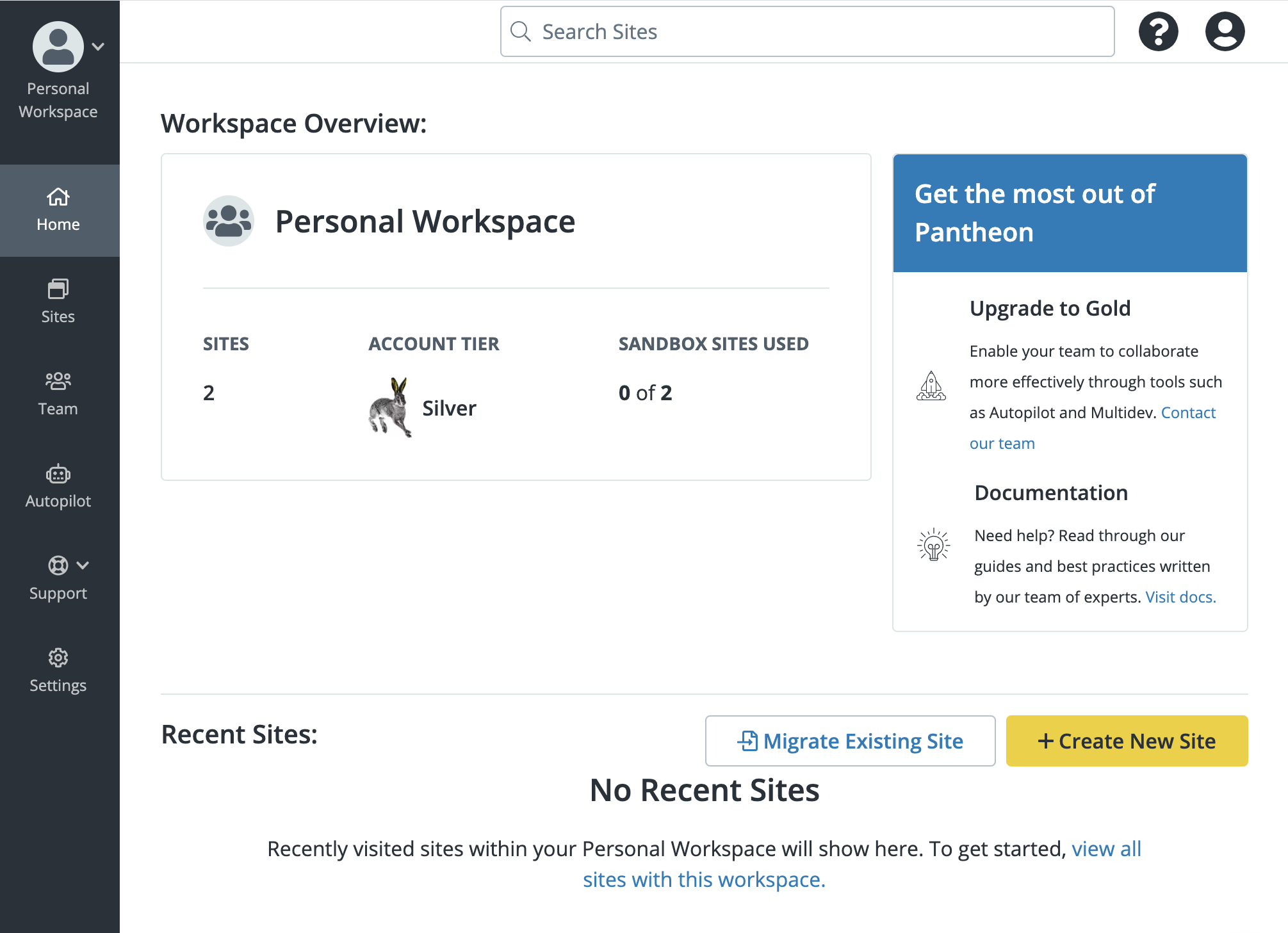Click the Settings gear icon
The height and width of the screenshot is (933, 1288).
pyautogui.click(x=58, y=658)
